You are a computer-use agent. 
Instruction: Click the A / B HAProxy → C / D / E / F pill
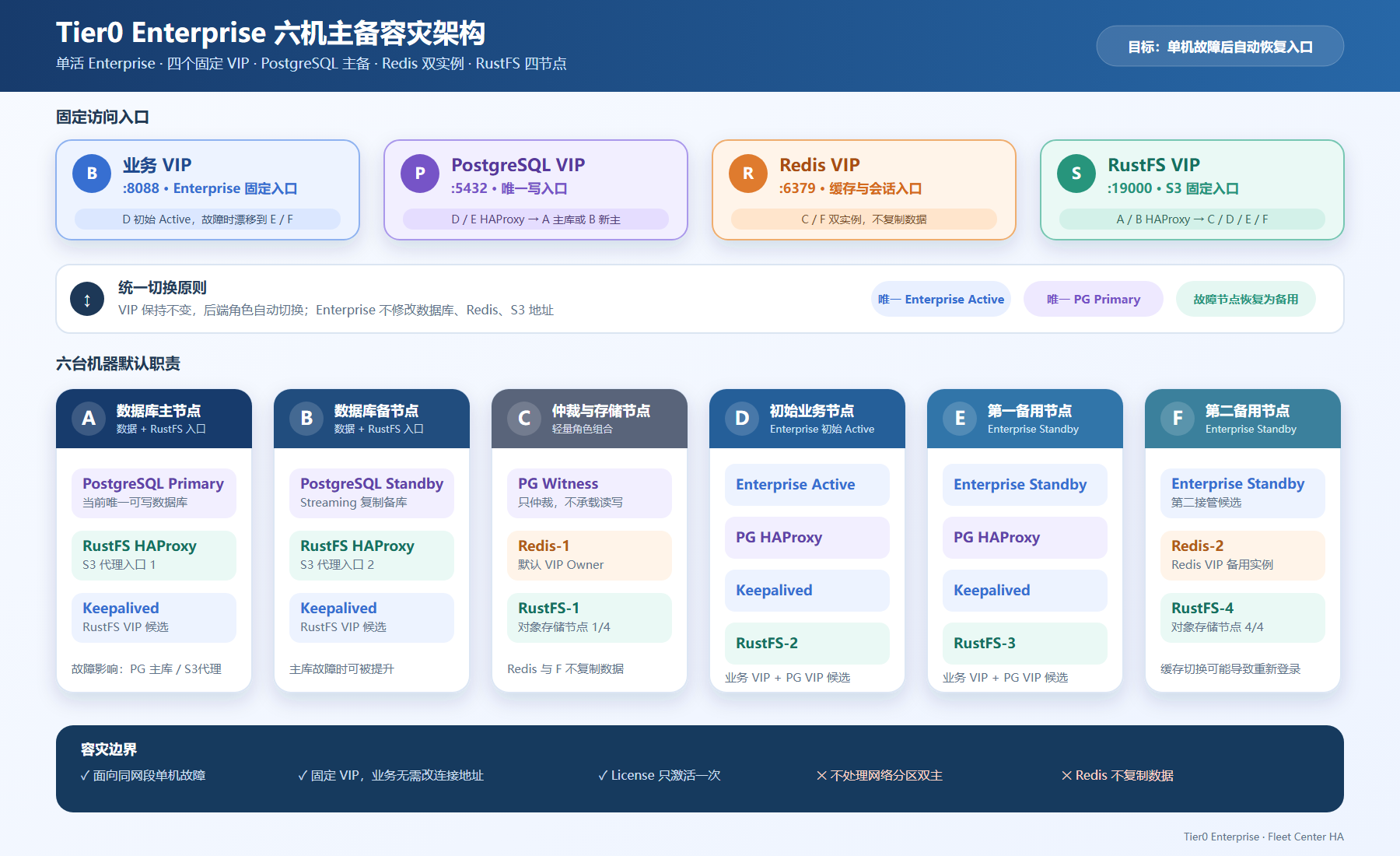(x=1192, y=219)
